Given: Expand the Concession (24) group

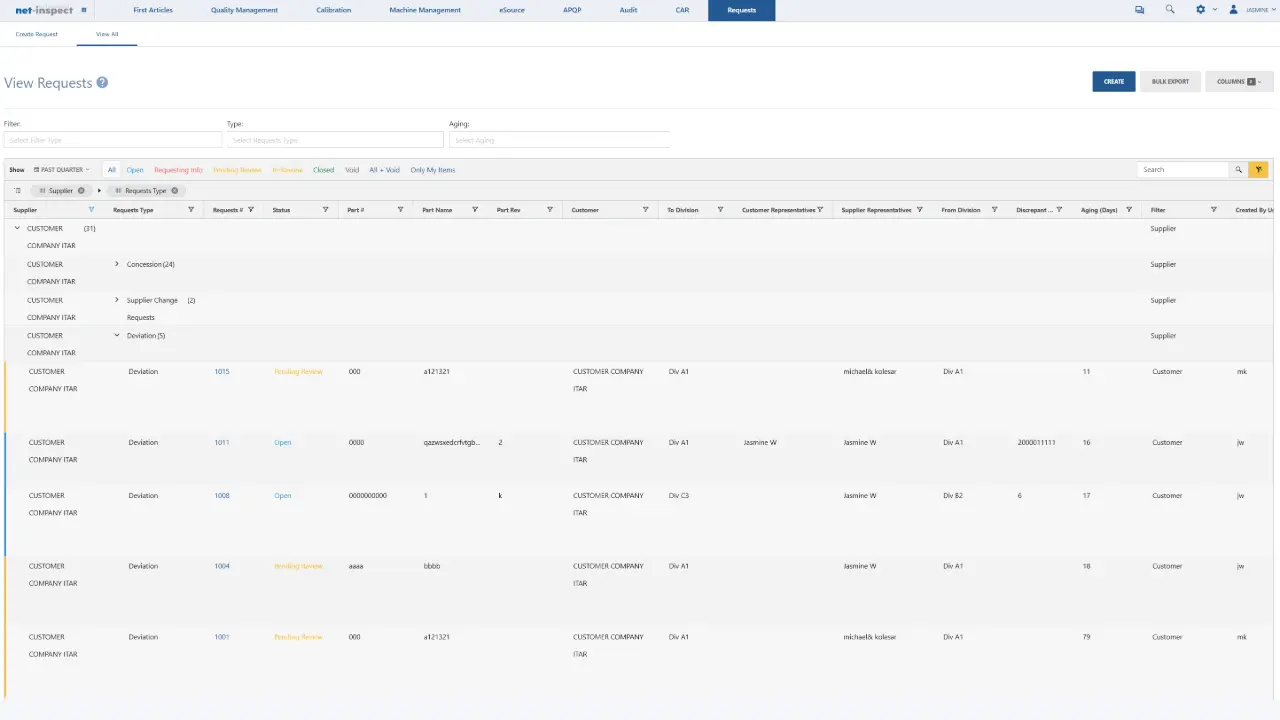Looking at the screenshot, I should [x=117, y=264].
